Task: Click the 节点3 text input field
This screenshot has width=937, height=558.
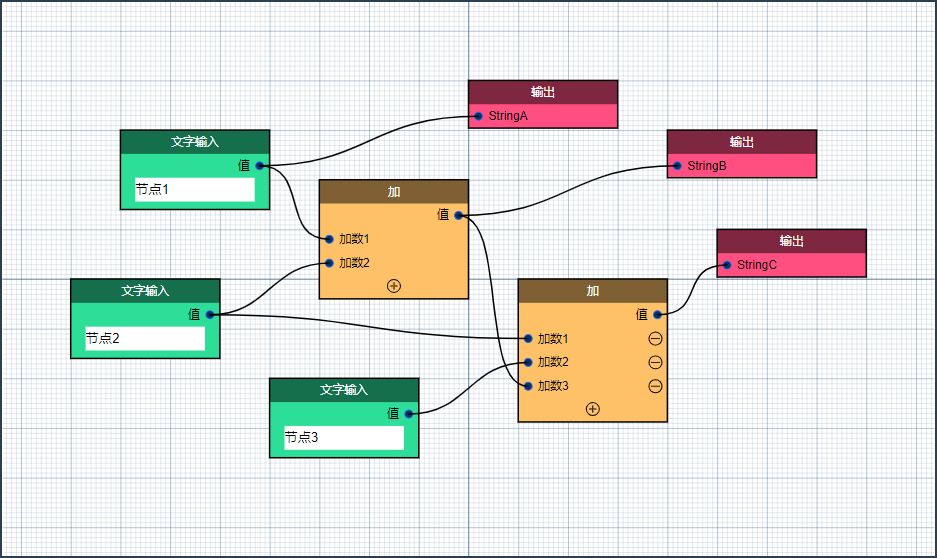Action: click(x=344, y=438)
